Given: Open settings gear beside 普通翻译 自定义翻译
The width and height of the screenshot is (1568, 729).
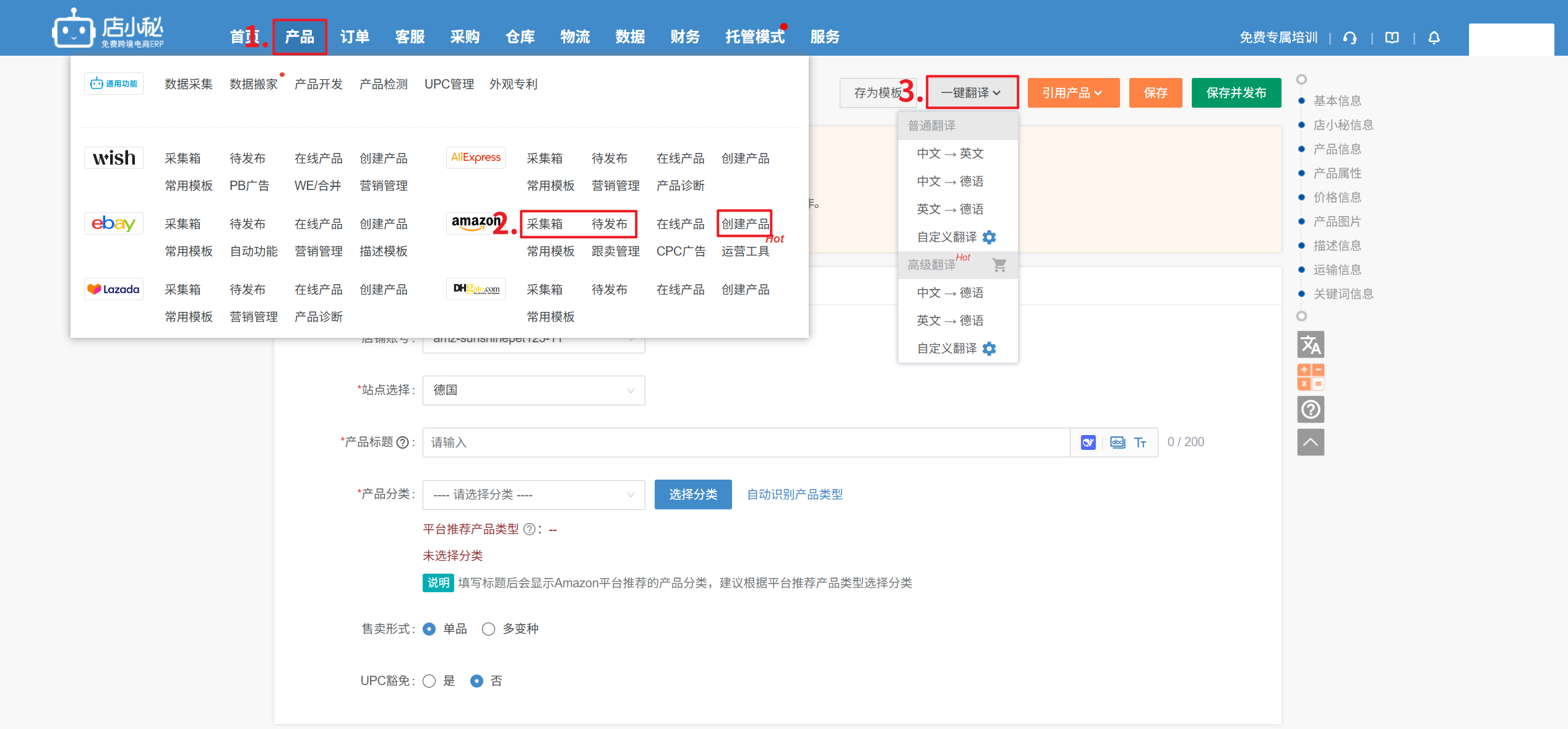Looking at the screenshot, I should tap(989, 237).
